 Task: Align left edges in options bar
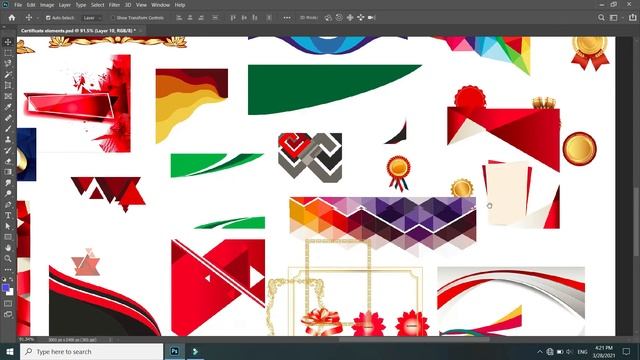click(179, 18)
